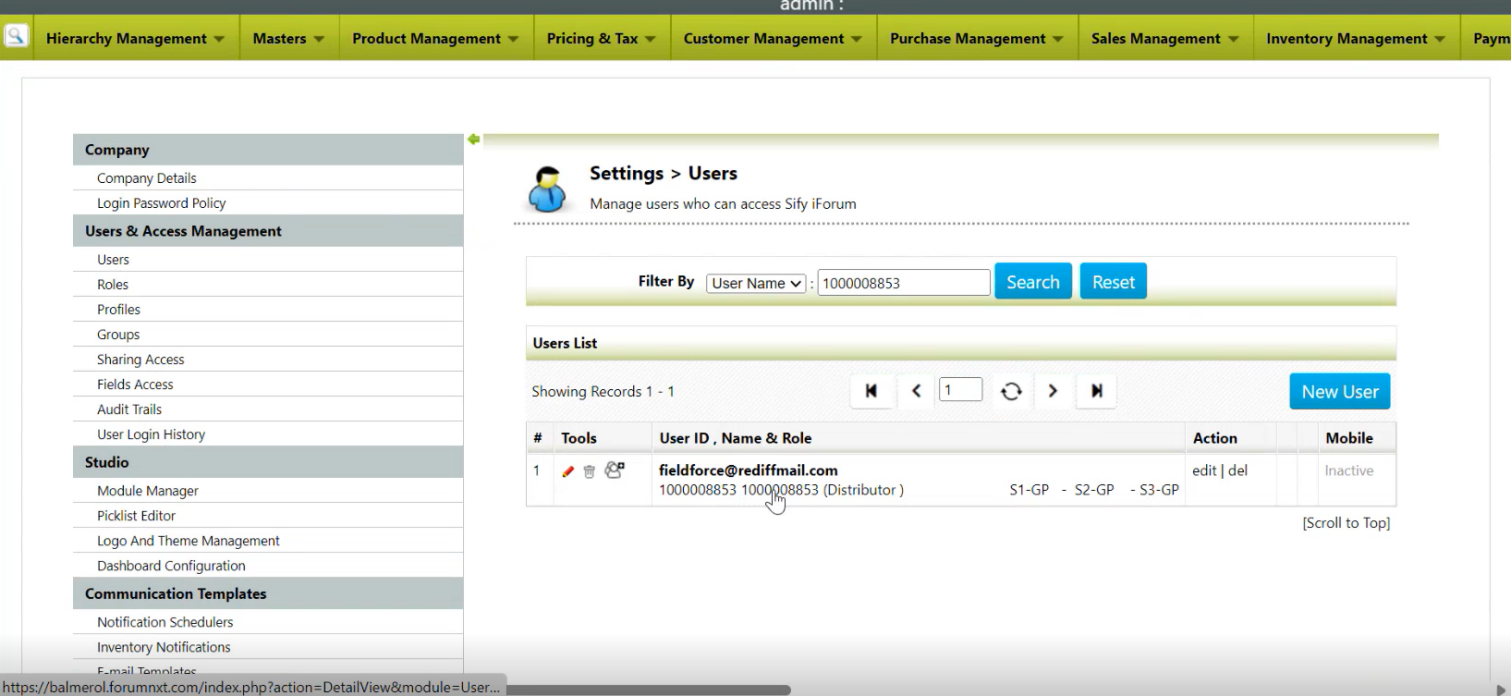
Task: Click the S2-GP text in row 1
Action: [x=1094, y=490]
